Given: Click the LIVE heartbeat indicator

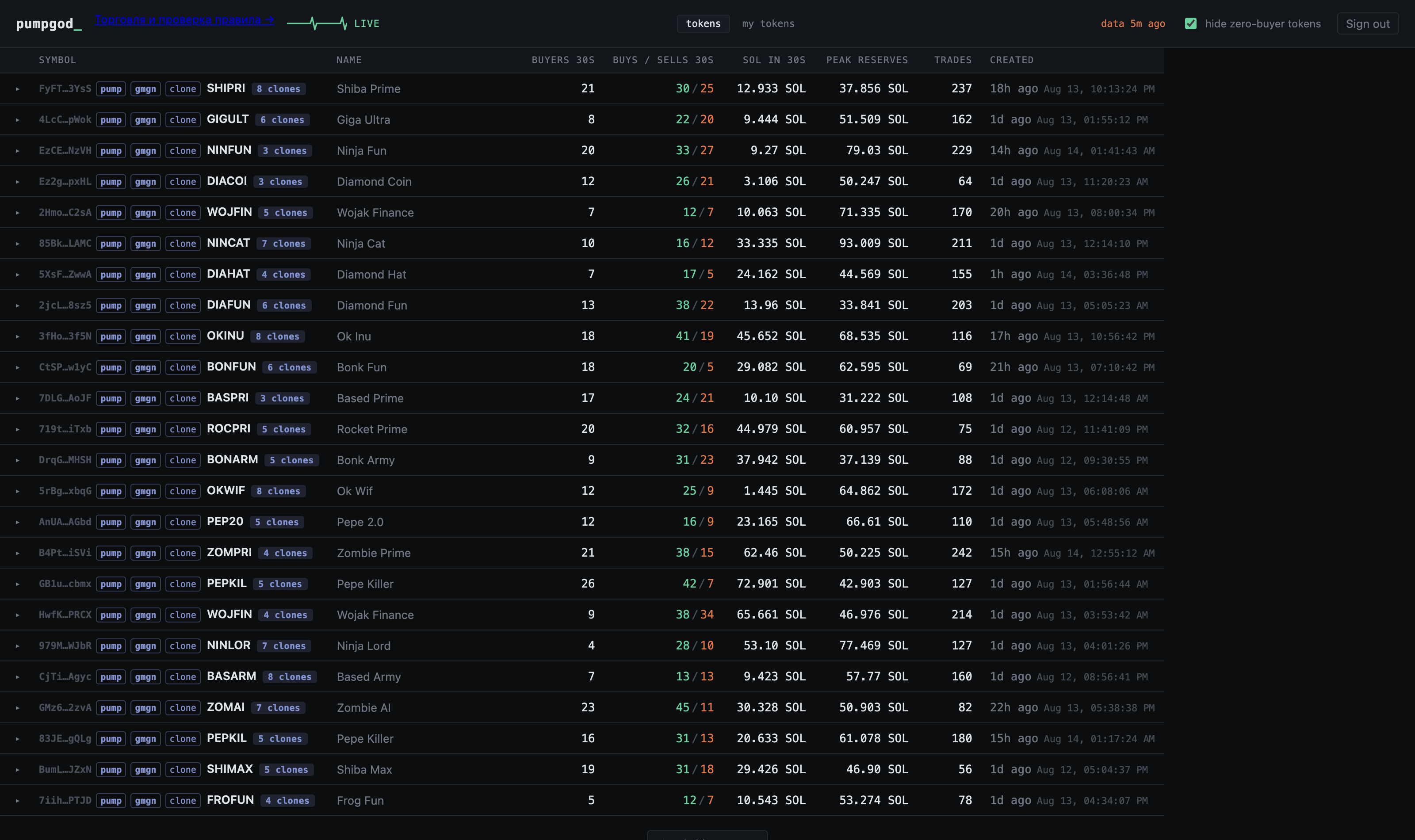Looking at the screenshot, I should coord(333,23).
